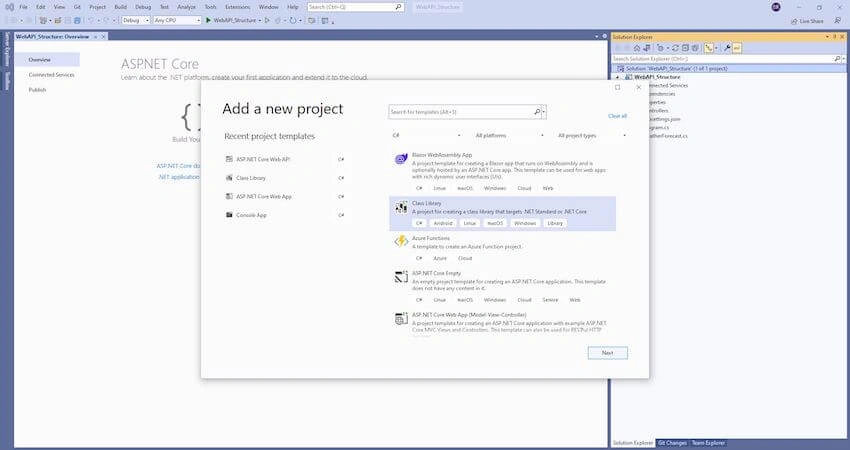Click Clear all filters link
This screenshot has height=450, width=850.
[617, 116]
